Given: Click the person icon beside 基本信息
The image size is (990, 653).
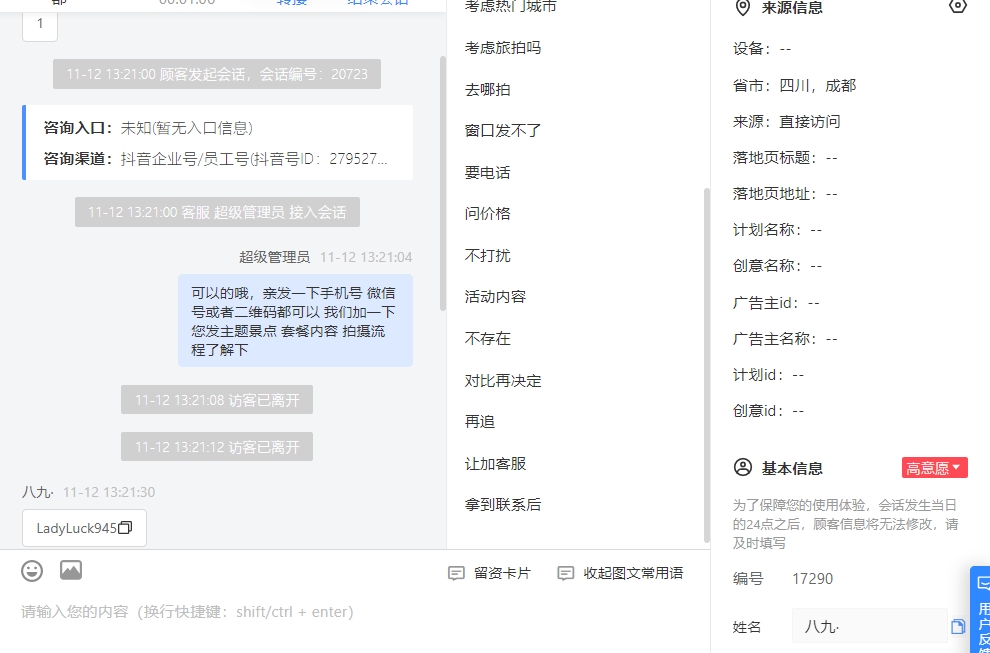Looking at the screenshot, I should click(743, 467).
